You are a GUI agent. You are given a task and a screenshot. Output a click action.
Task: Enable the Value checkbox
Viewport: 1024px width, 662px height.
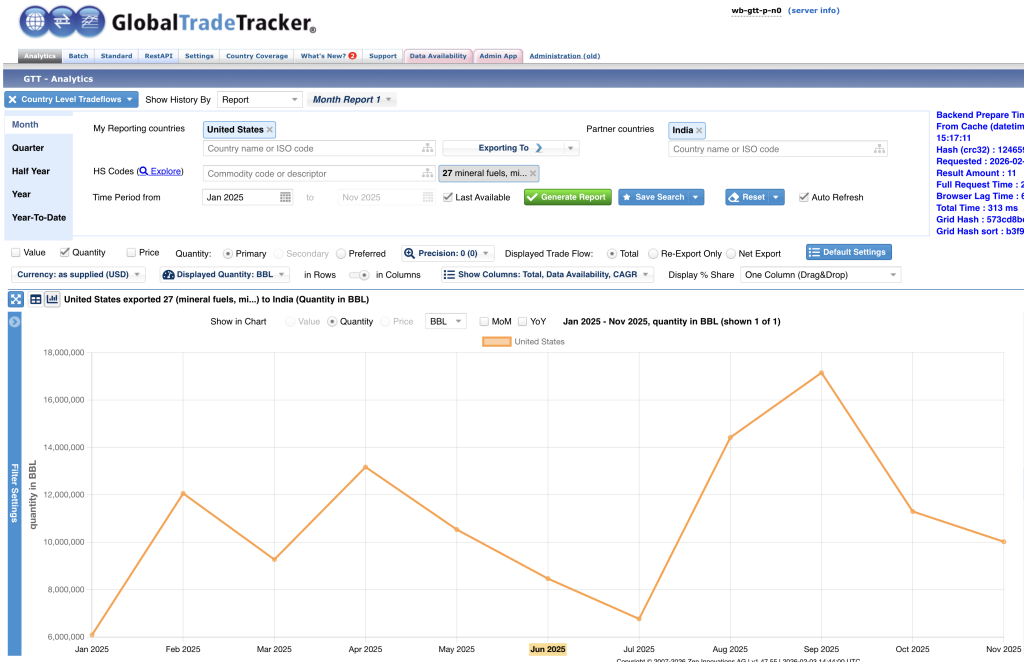pos(16,253)
